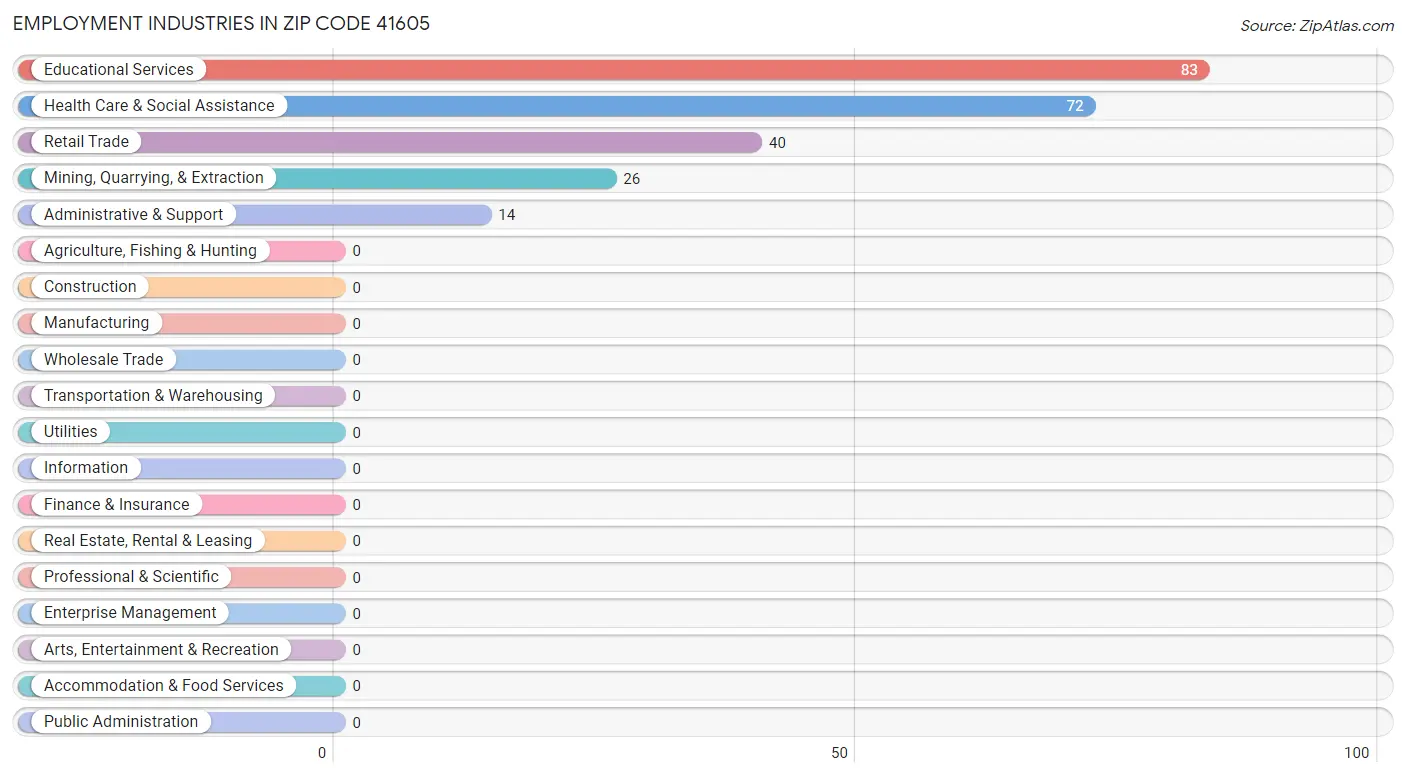Click the value 14 beside Administrative & Support bar
The width and height of the screenshot is (1406, 777).
pos(507,215)
